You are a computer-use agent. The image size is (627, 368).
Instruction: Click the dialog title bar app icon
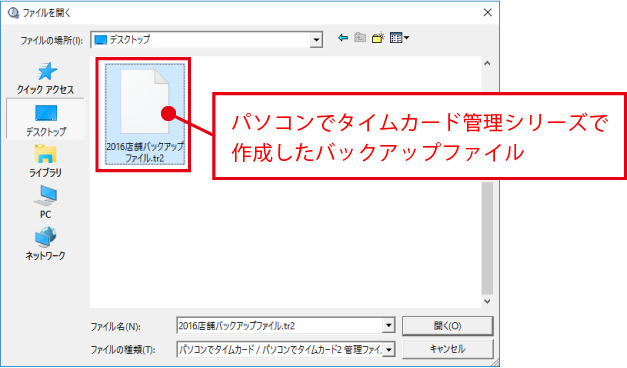click(13, 13)
